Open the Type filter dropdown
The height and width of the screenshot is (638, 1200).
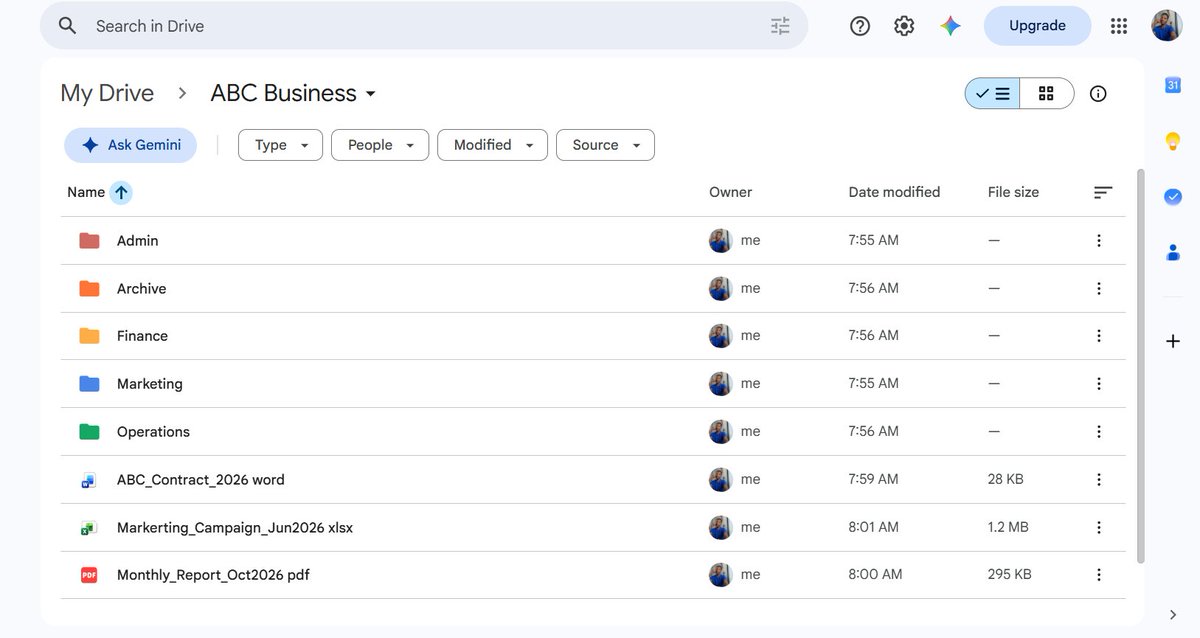[280, 145]
